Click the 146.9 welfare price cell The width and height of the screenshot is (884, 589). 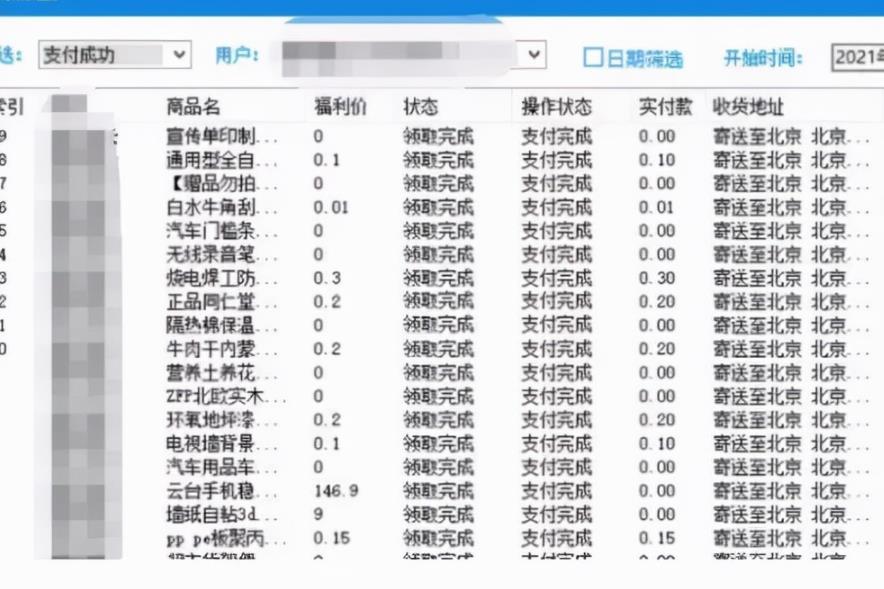pos(336,491)
